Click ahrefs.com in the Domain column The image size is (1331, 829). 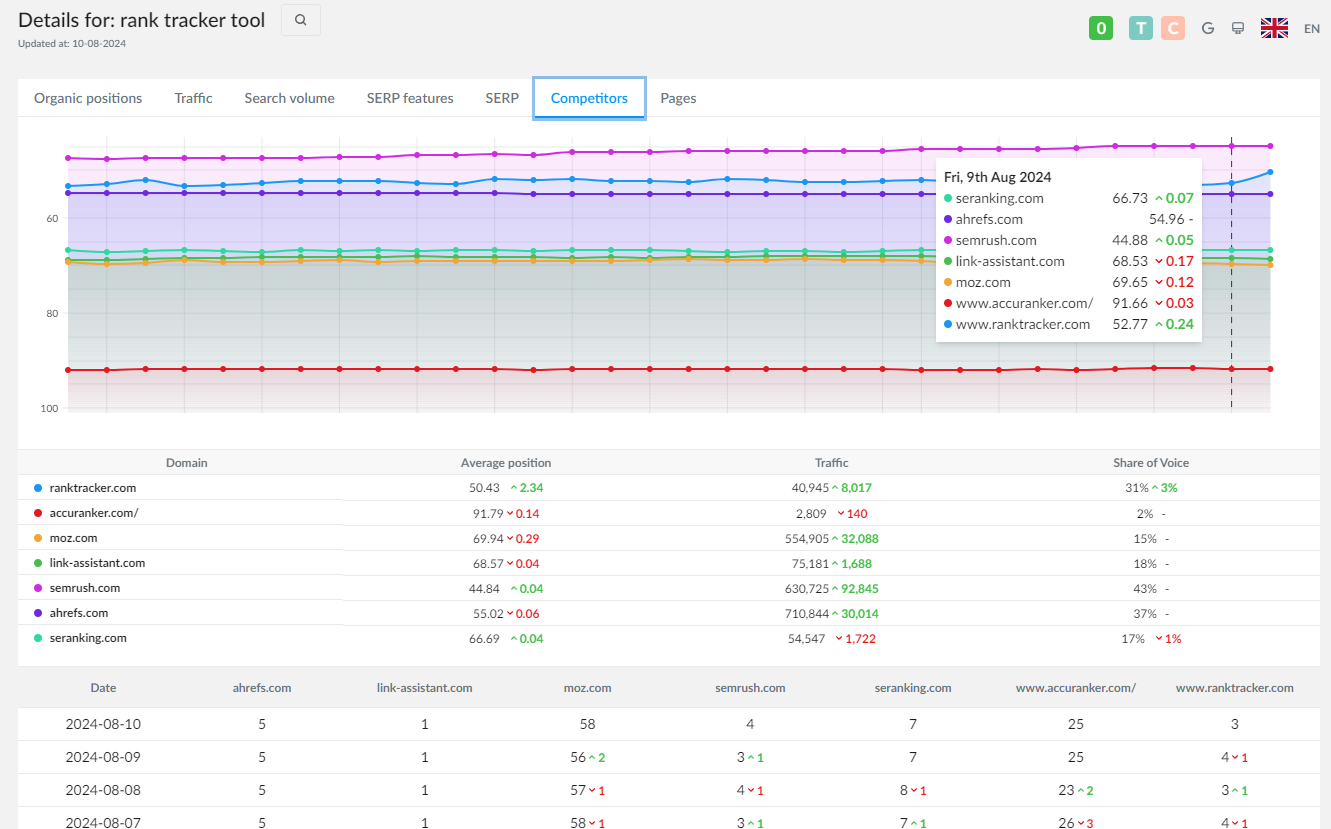click(x=79, y=613)
